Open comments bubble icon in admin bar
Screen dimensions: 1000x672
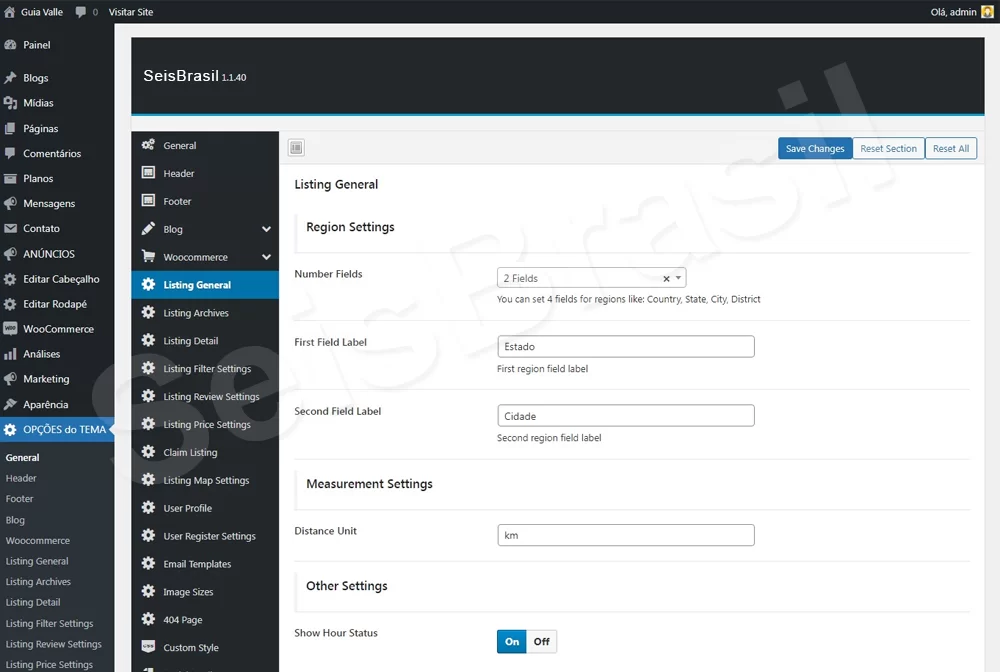(81, 12)
